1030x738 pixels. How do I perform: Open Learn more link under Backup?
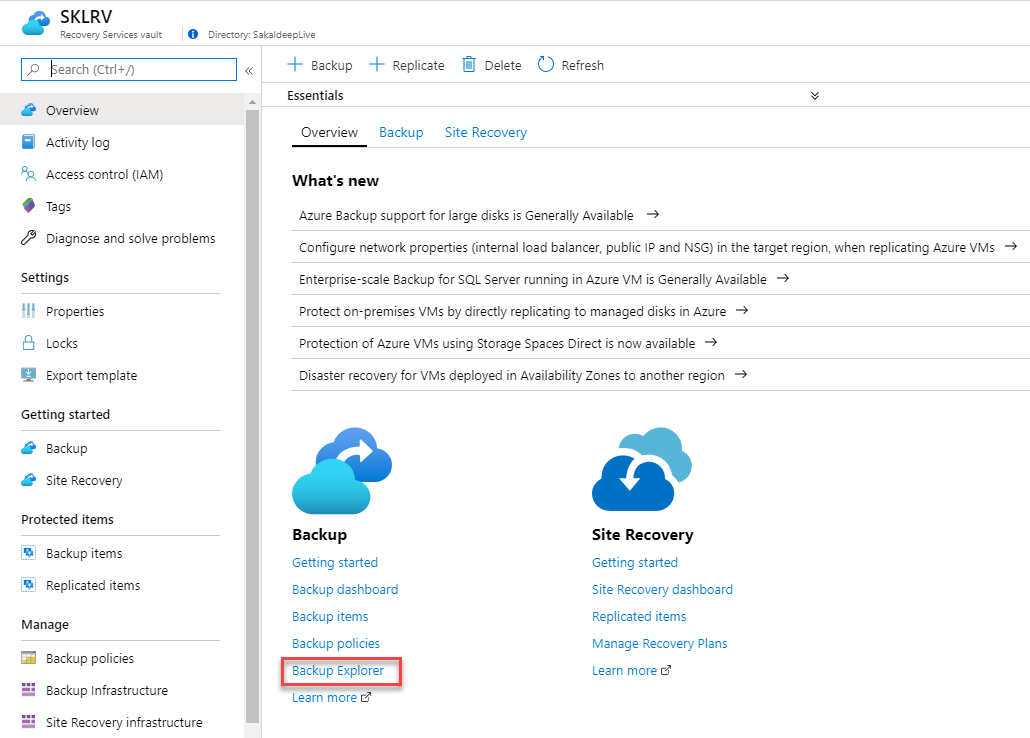[331, 697]
